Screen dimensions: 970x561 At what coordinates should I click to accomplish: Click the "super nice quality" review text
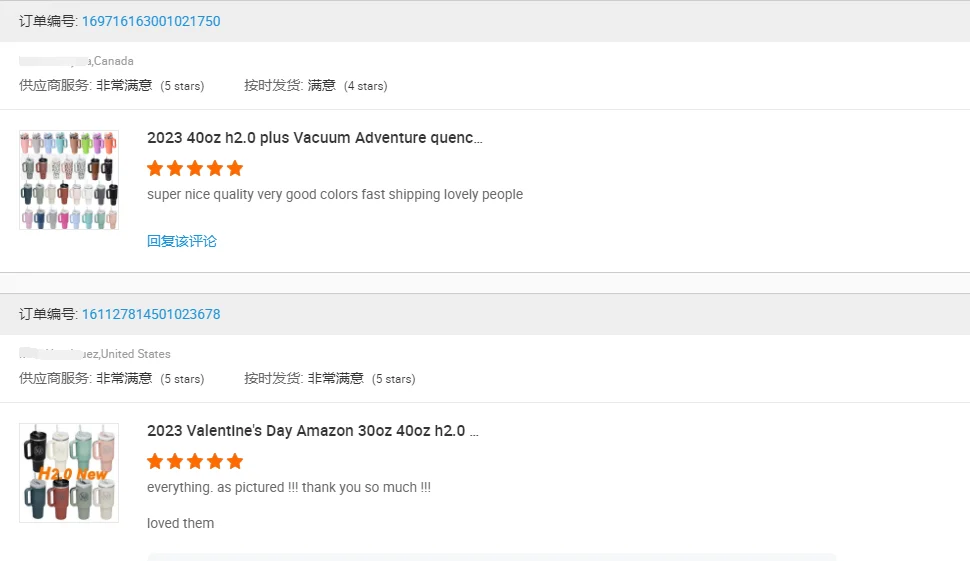334,194
